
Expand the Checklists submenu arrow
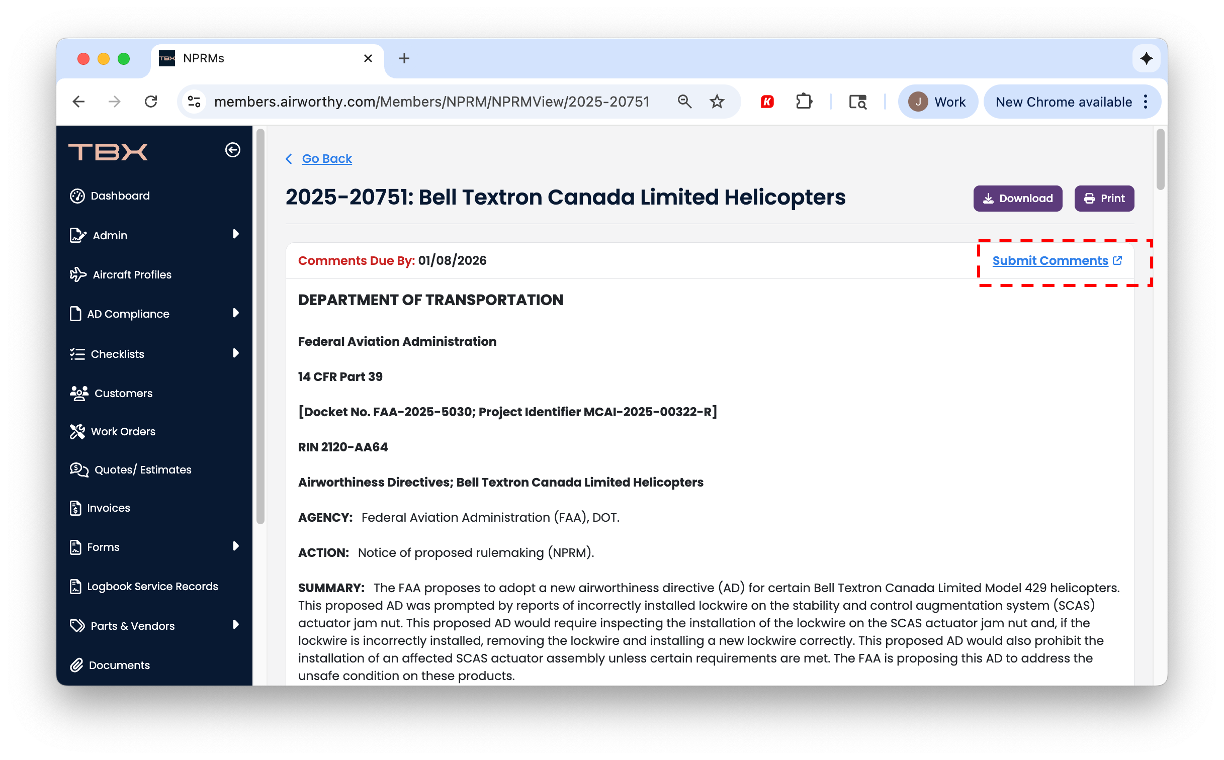(236, 353)
